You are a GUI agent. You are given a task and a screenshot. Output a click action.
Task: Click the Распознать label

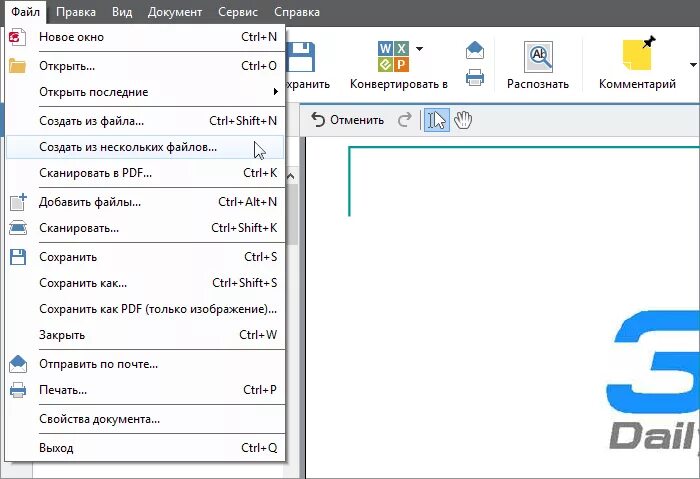coord(538,84)
